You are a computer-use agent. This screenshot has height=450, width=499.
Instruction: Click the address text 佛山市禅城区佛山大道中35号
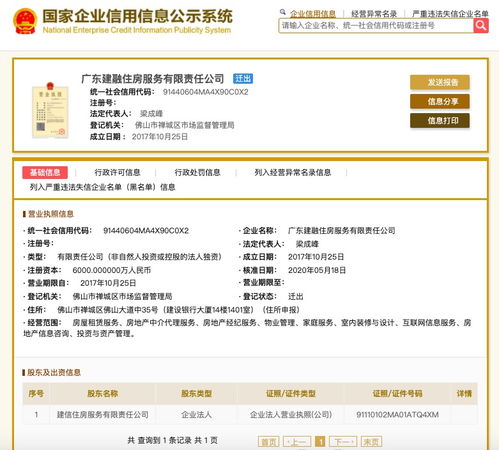coord(107,310)
